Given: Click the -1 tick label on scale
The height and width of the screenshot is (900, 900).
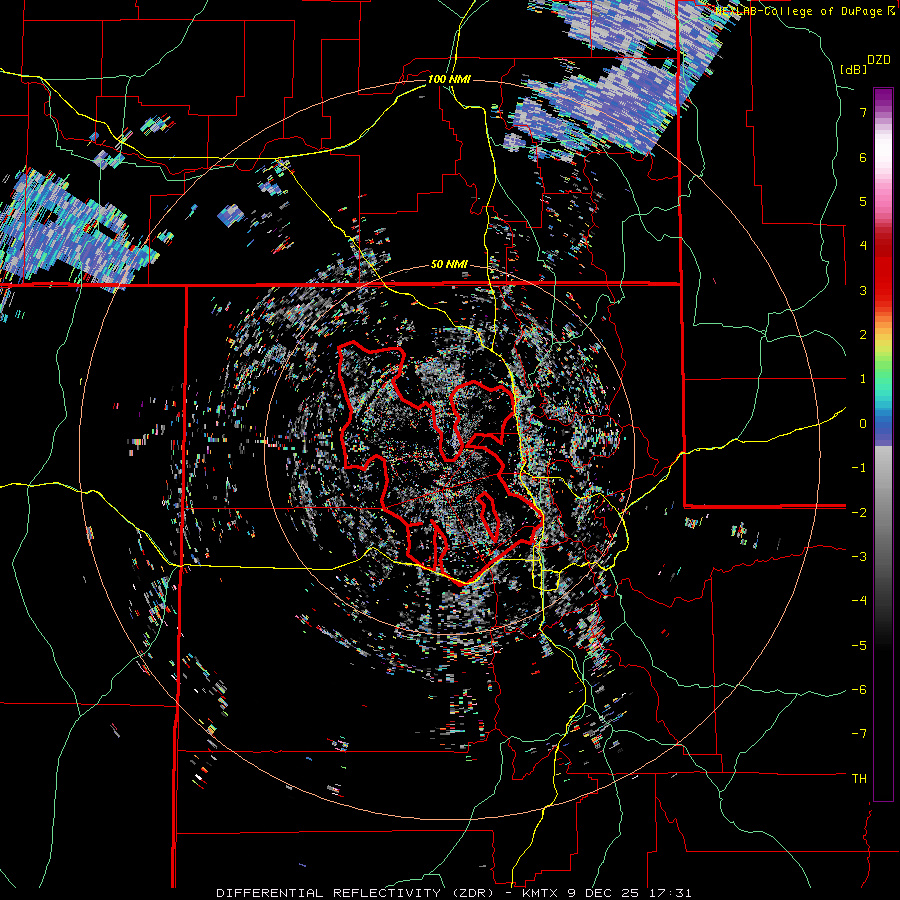Looking at the screenshot, I should tap(859, 468).
